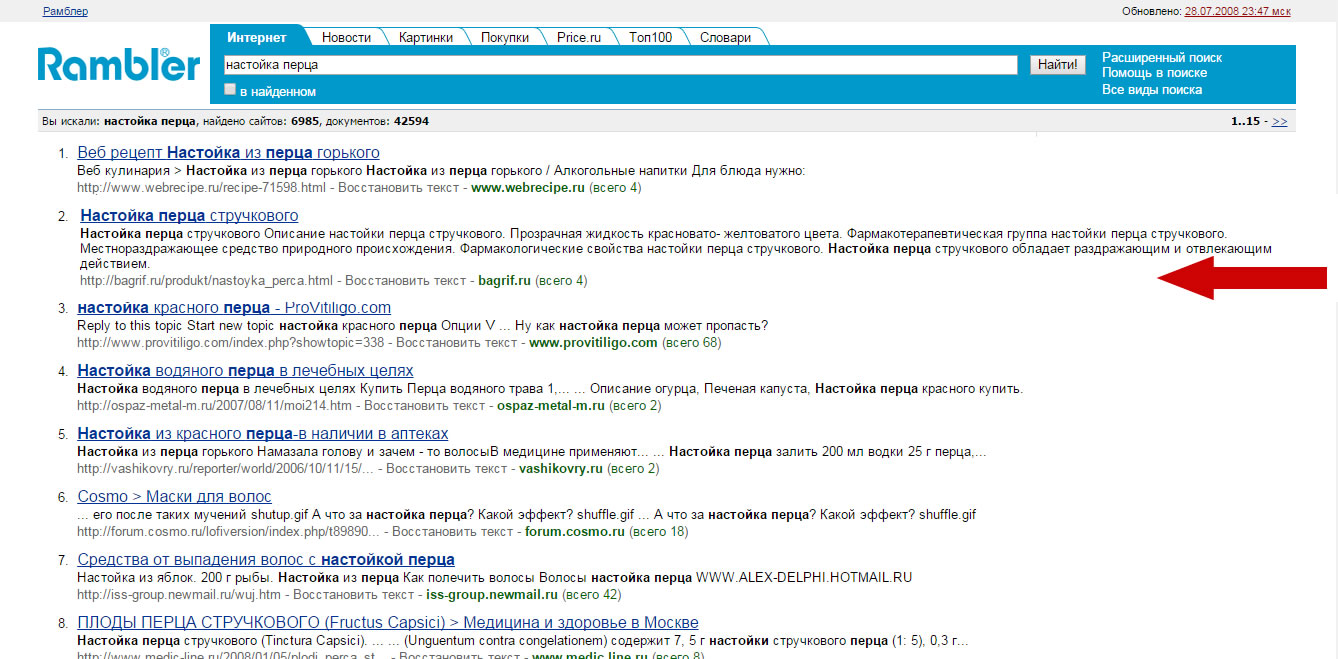Click the (всего 18) count for forum.cosmo.ru
Viewport: 1338px width, 659px height.
(659, 531)
